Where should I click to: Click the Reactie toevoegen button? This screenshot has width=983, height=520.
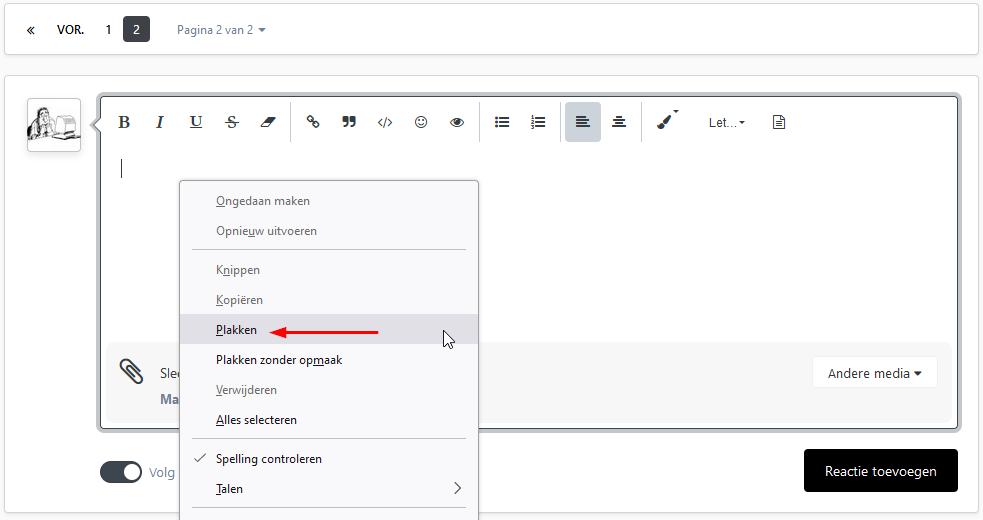point(880,471)
